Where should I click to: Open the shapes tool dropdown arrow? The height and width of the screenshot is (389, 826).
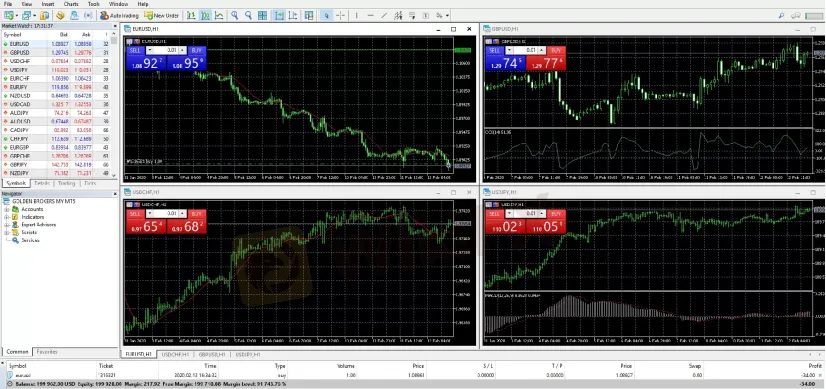click(x=447, y=16)
